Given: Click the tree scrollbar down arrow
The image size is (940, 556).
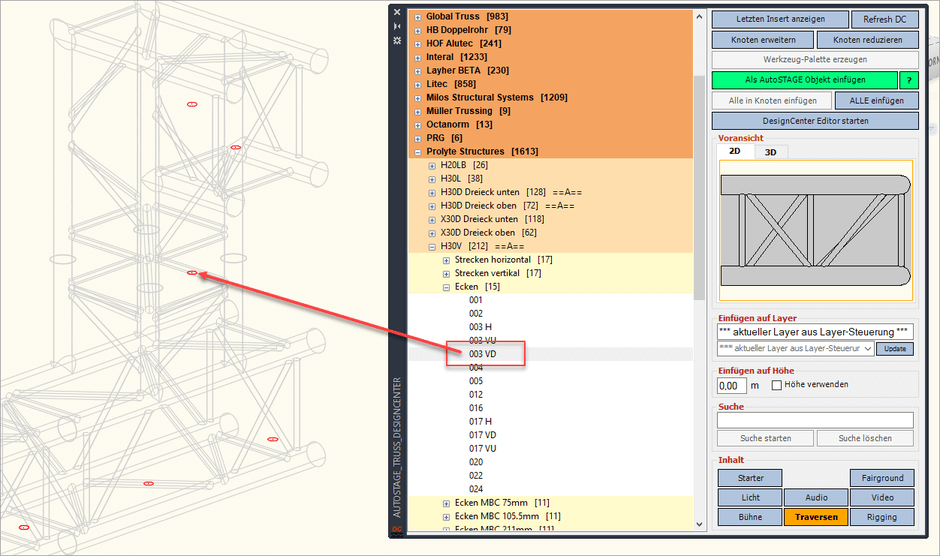Looking at the screenshot, I should 699,524.
